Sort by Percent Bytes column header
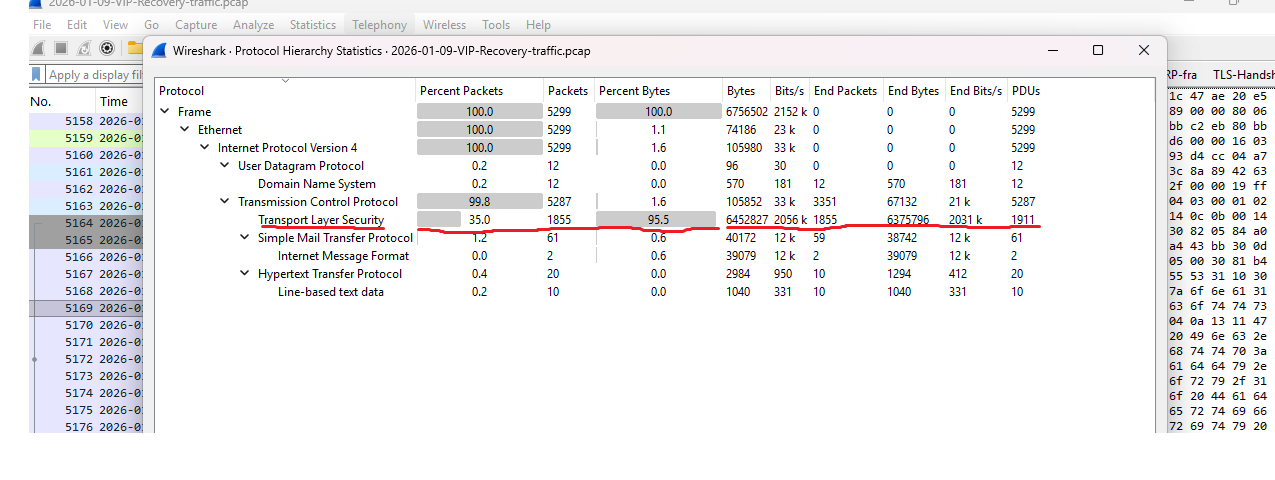 coord(658,91)
